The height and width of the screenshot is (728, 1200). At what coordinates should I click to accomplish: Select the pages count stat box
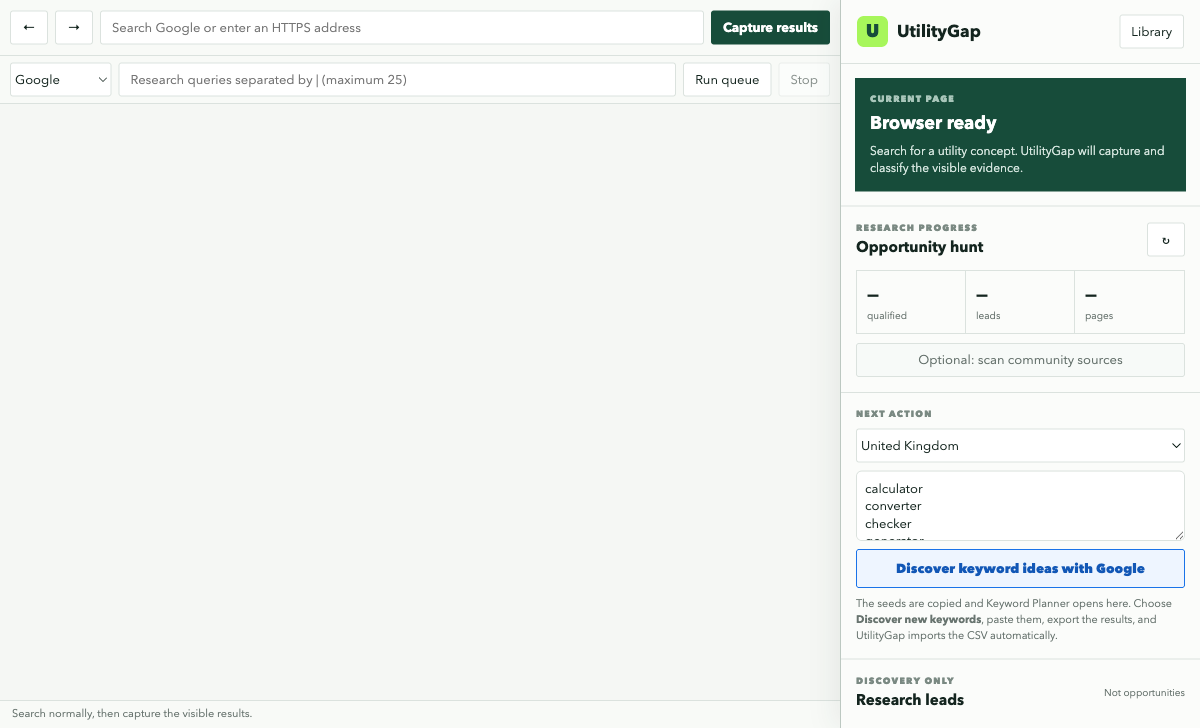(1129, 302)
